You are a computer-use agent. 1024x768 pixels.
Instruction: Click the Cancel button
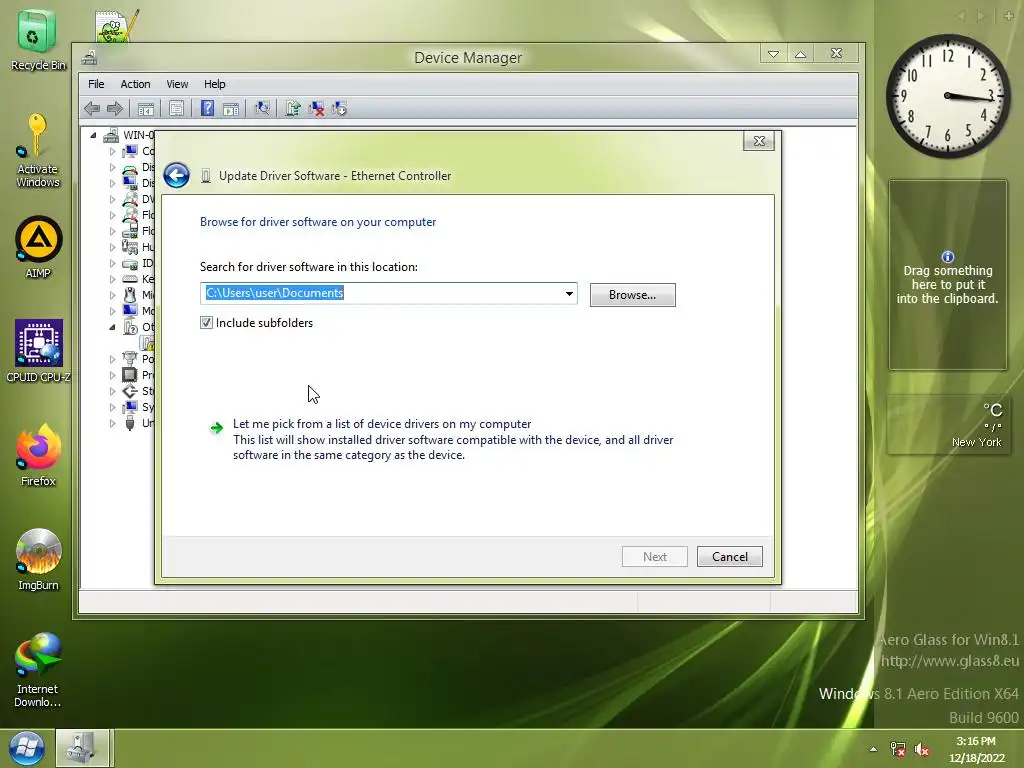tap(729, 556)
